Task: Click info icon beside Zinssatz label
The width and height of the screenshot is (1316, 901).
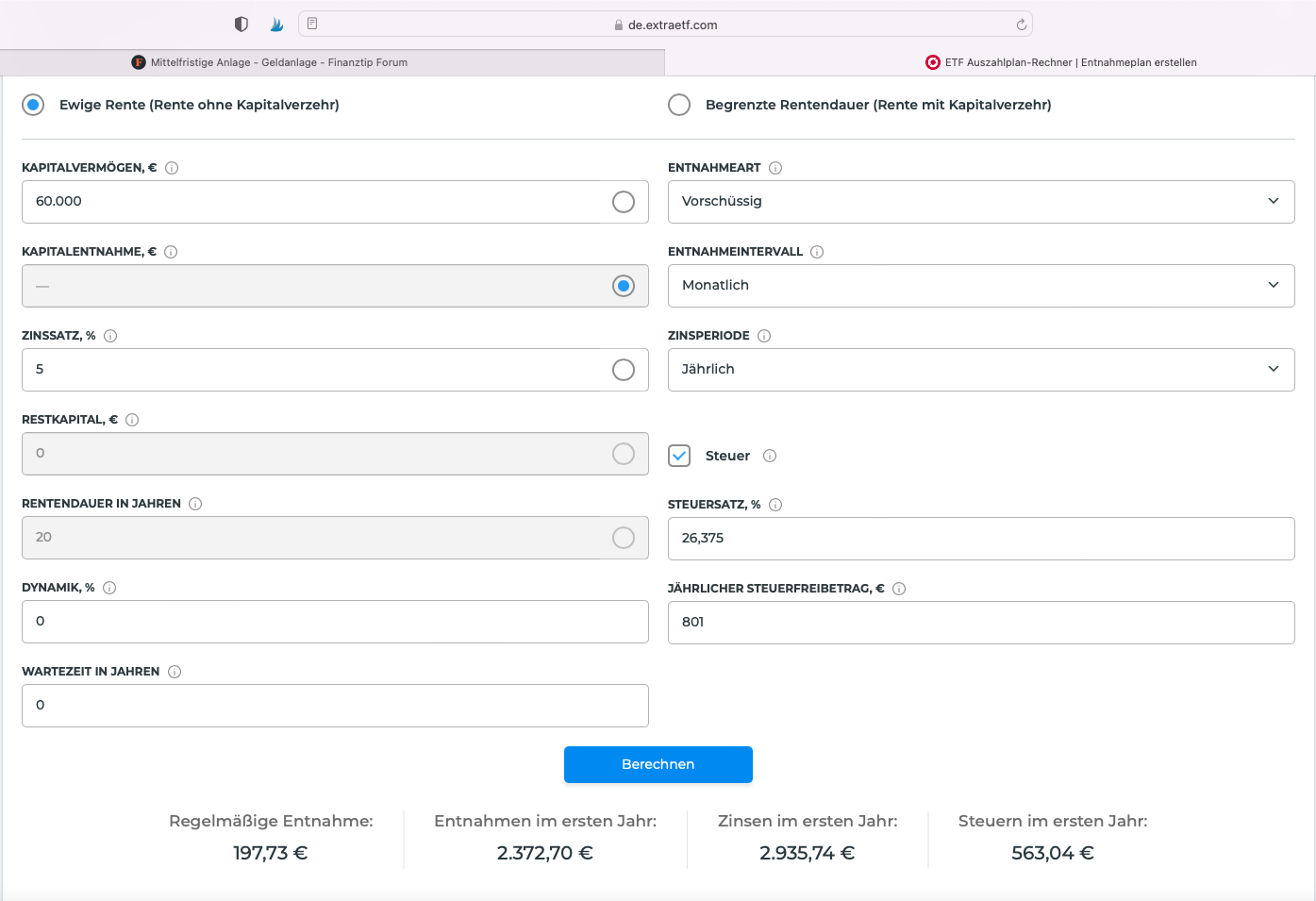Action: tap(110, 336)
